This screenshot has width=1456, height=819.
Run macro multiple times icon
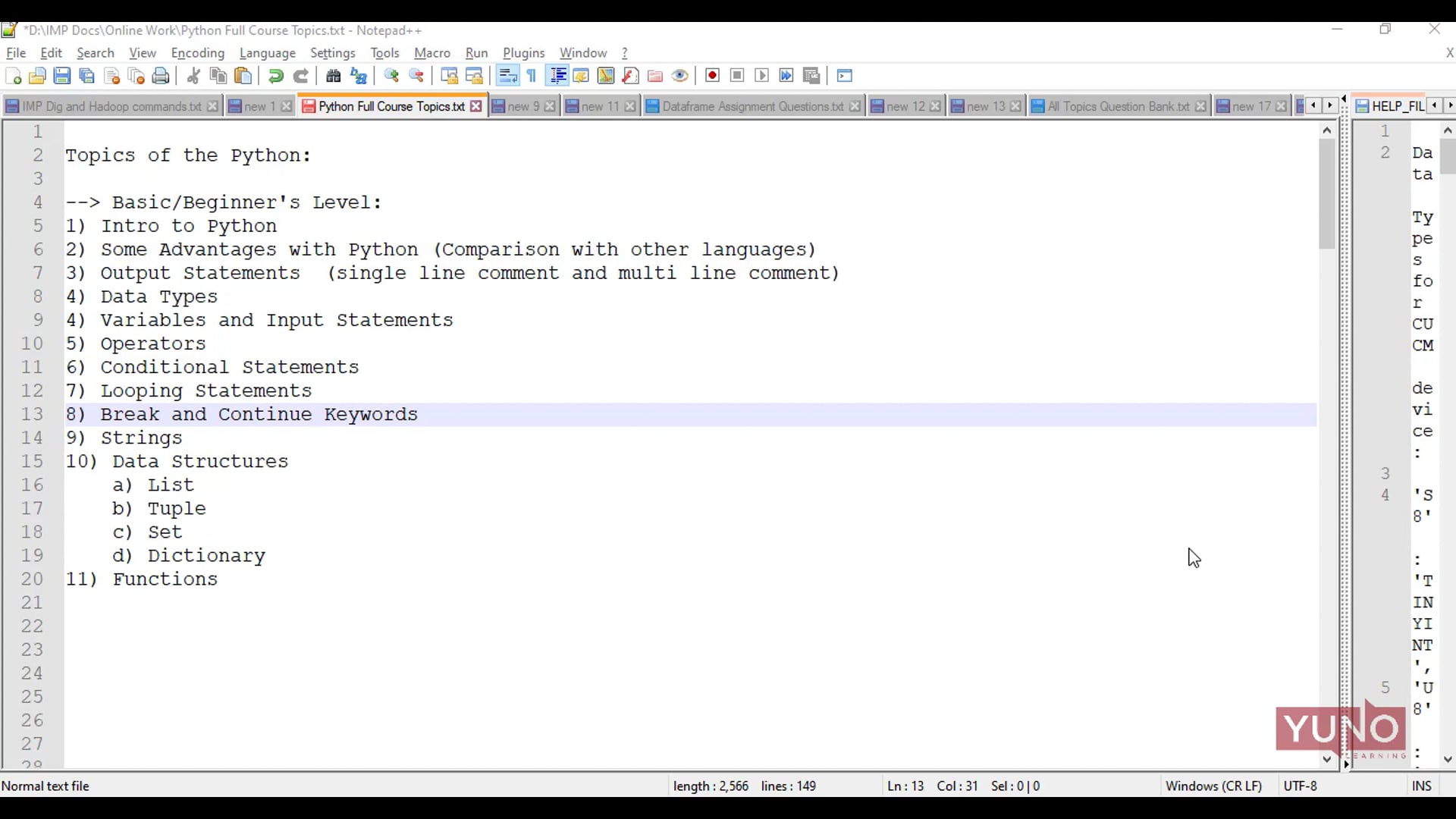786,76
